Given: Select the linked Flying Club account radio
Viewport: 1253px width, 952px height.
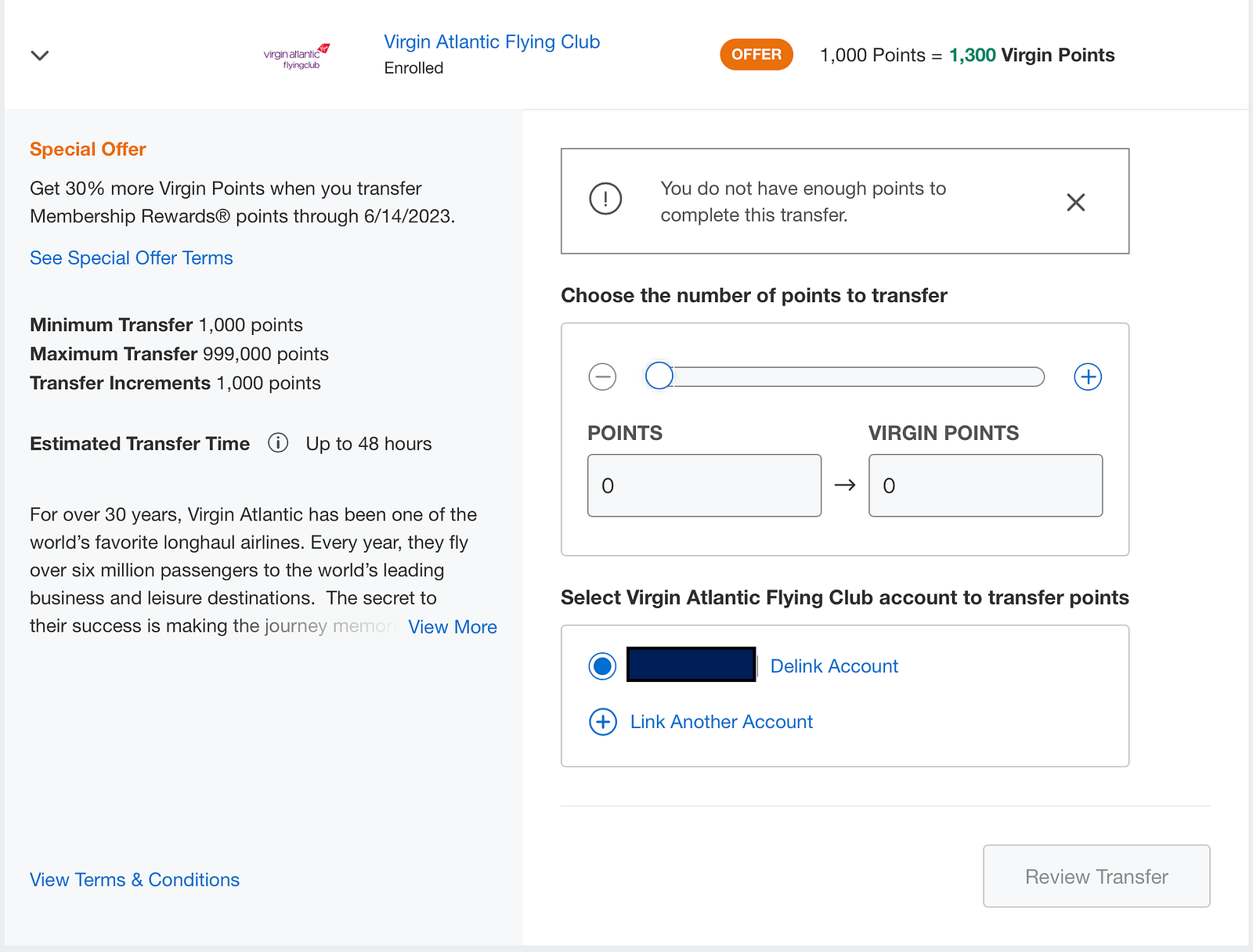Looking at the screenshot, I should click(x=602, y=666).
